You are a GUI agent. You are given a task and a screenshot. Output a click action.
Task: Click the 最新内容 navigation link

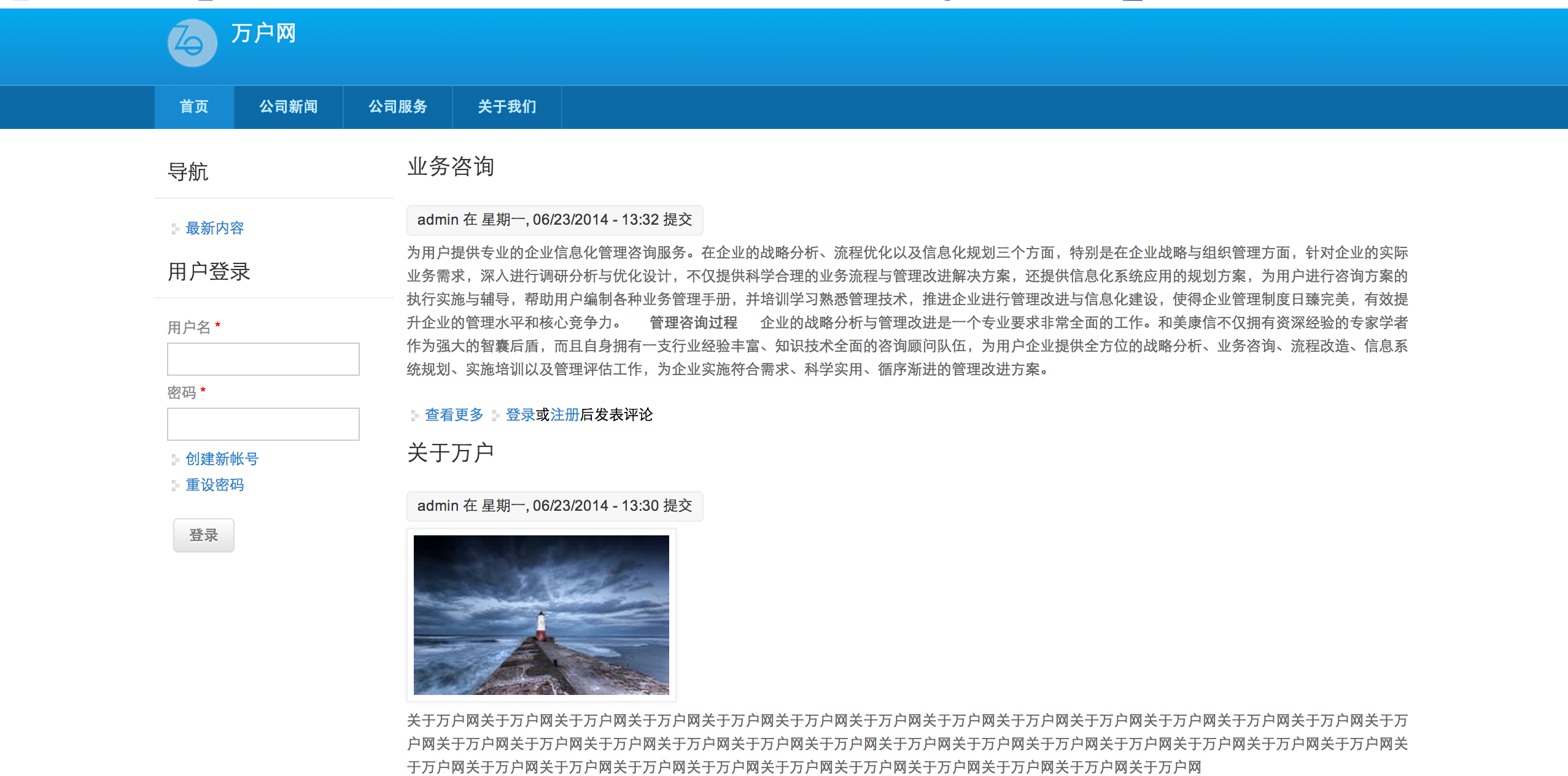coord(214,228)
